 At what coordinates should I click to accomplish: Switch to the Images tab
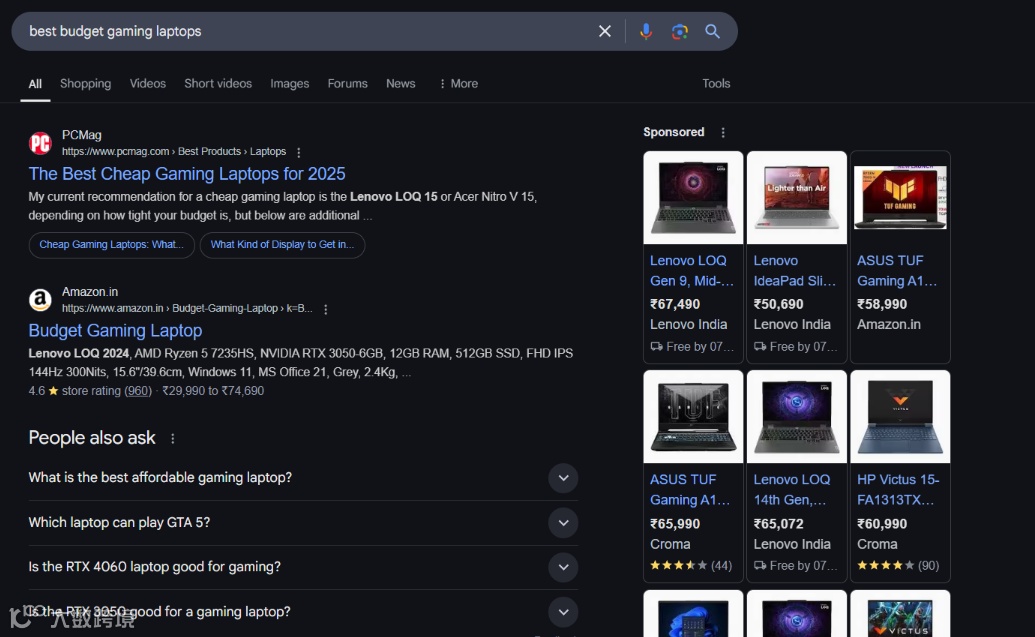pyautogui.click(x=289, y=84)
